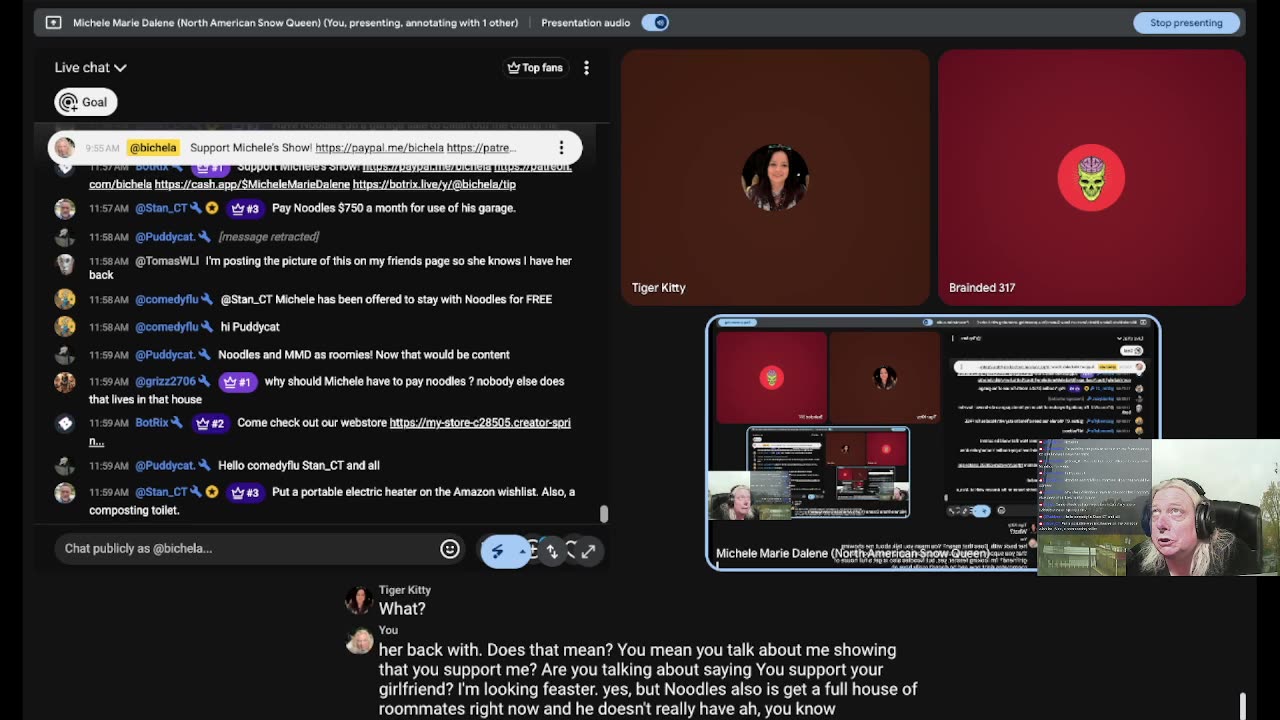The width and height of the screenshot is (1280, 720).
Task: Select the chat scrollbar thumb
Action: (603, 513)
